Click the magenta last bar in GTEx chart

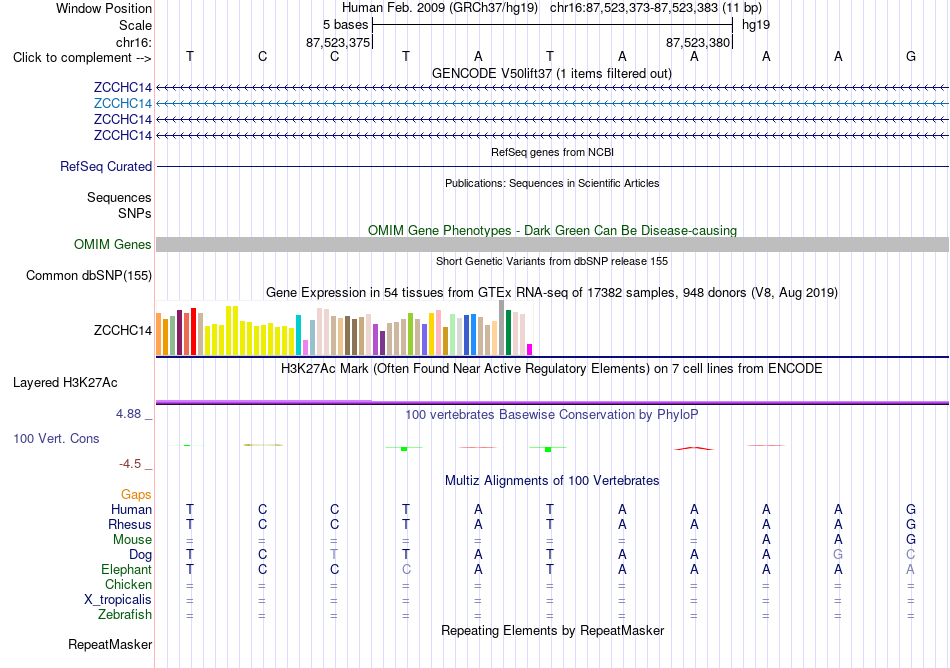[x=530, y=349]
